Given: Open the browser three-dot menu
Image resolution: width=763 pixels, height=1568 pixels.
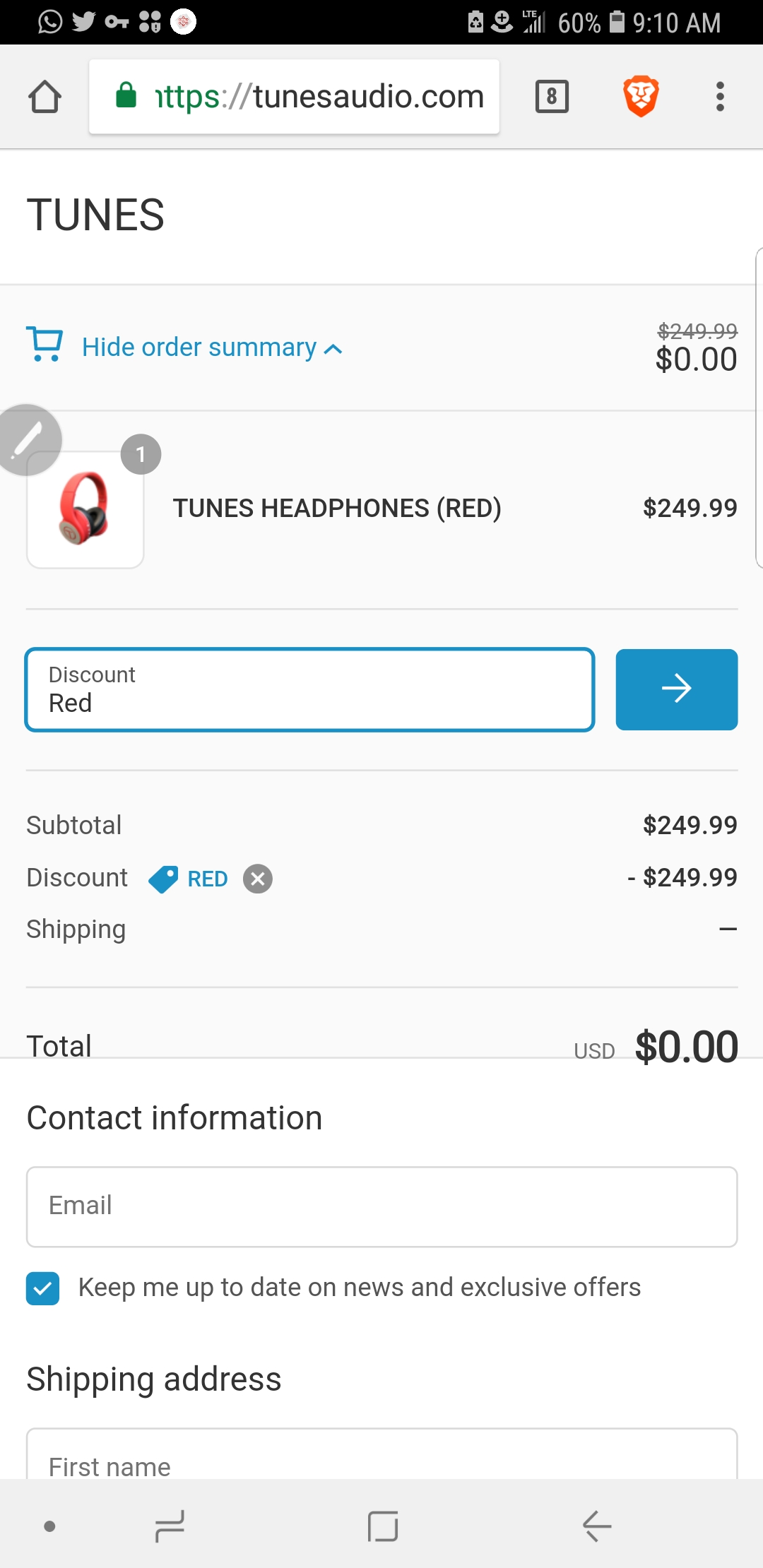Looking at the screenshot, I should pyautogui.click(x=720, y=97).
